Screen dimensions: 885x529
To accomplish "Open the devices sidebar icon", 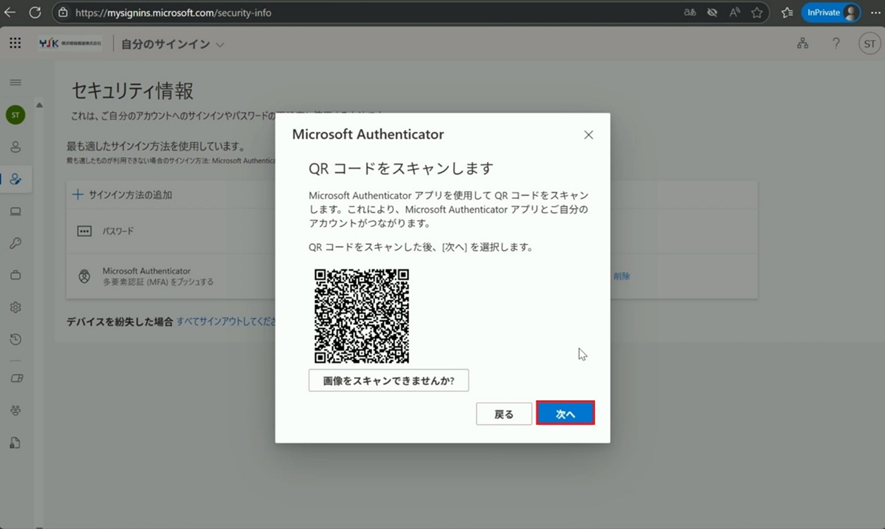I will [15, 212].
